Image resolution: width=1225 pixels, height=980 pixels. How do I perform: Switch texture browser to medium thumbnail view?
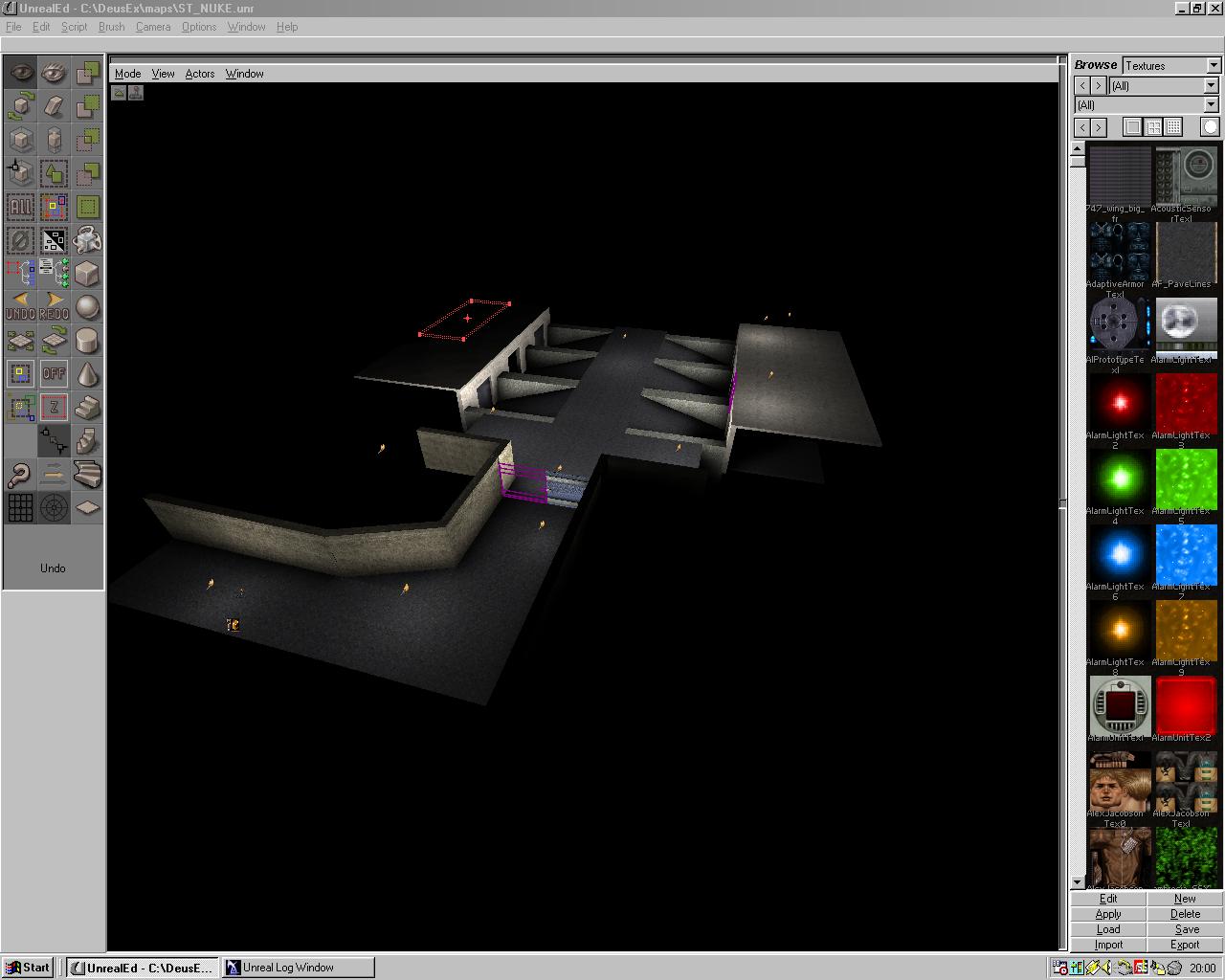click(1153, 127)
